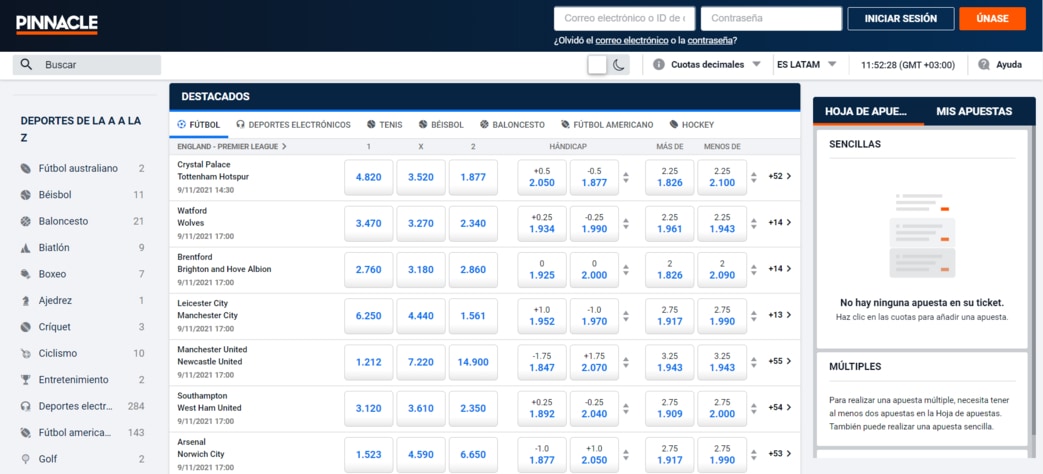This screenshot has width=1043, height=474.
Task: Click the Contraseña password field
Action: (772, 19)
